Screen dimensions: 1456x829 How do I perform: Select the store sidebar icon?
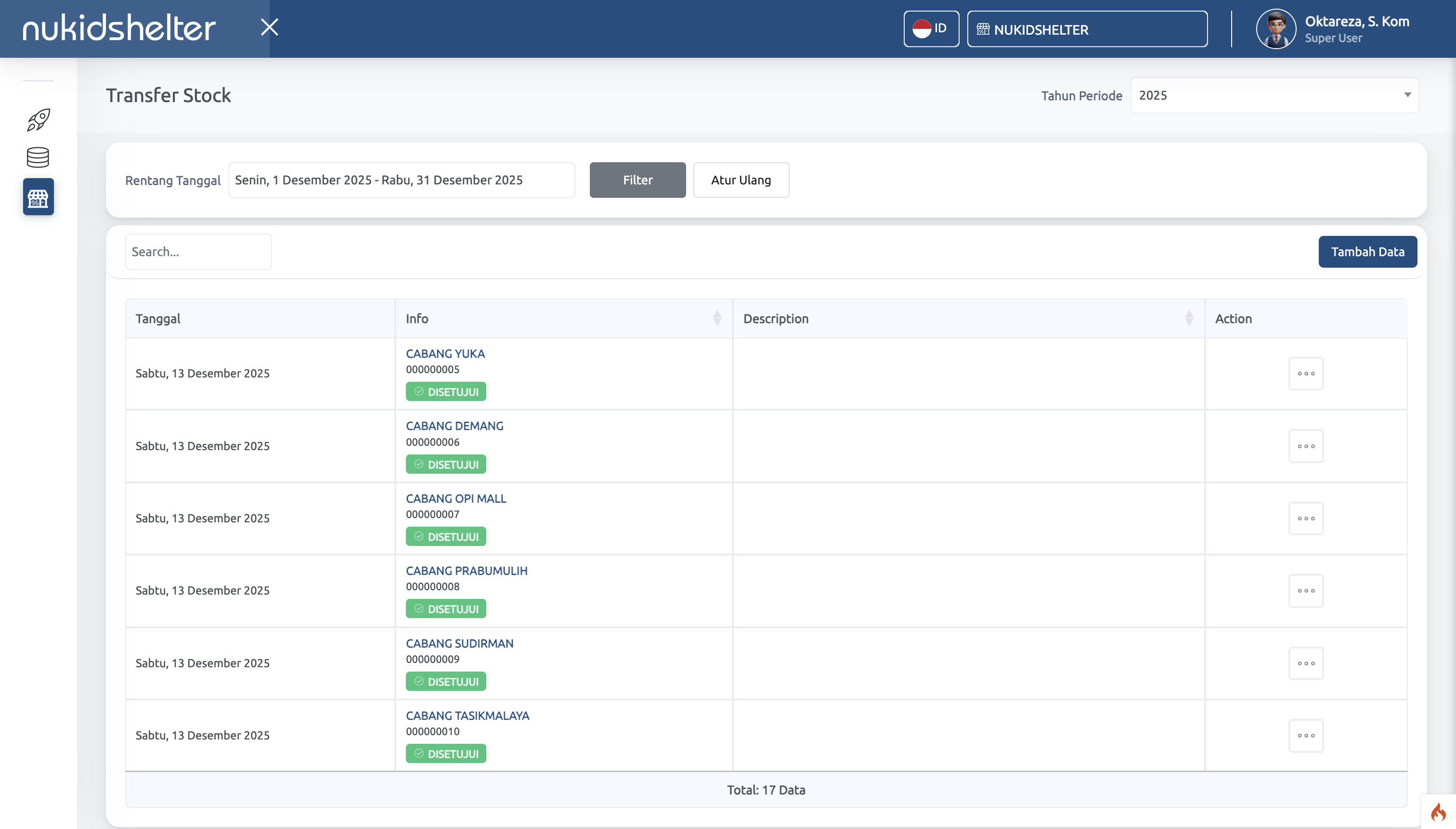[x=38, y=197]
